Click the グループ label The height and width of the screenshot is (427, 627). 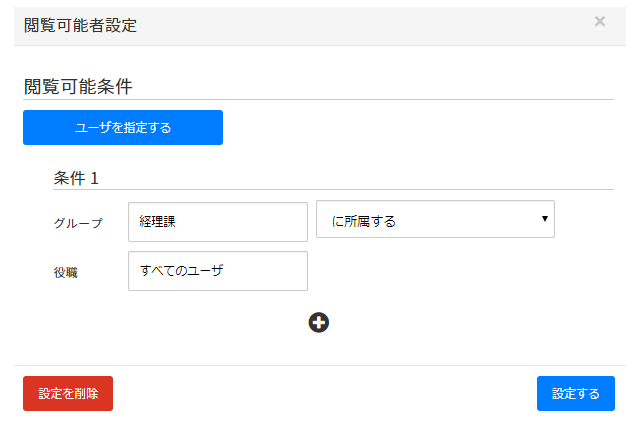point(78,223)
